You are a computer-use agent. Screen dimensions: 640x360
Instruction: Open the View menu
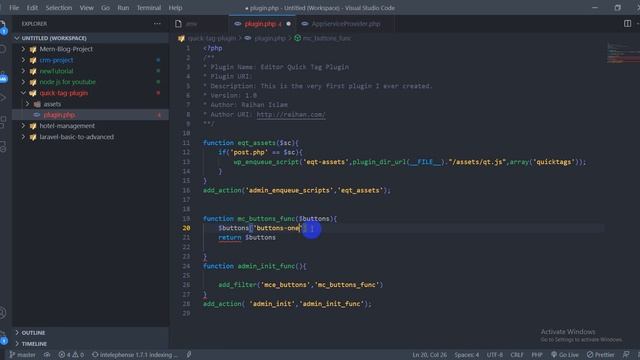coord(87,8)
